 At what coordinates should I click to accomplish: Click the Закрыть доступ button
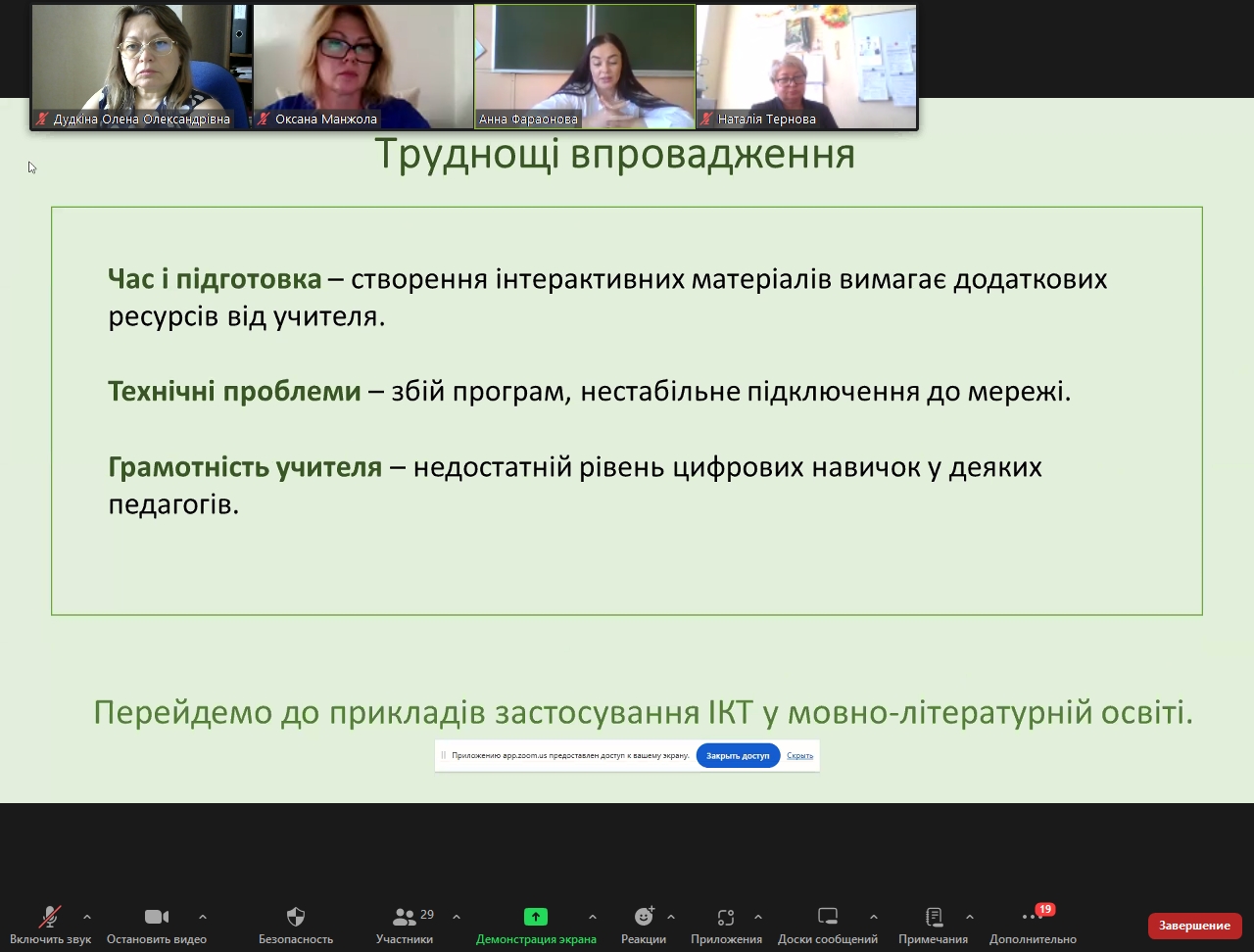(738, 755)
